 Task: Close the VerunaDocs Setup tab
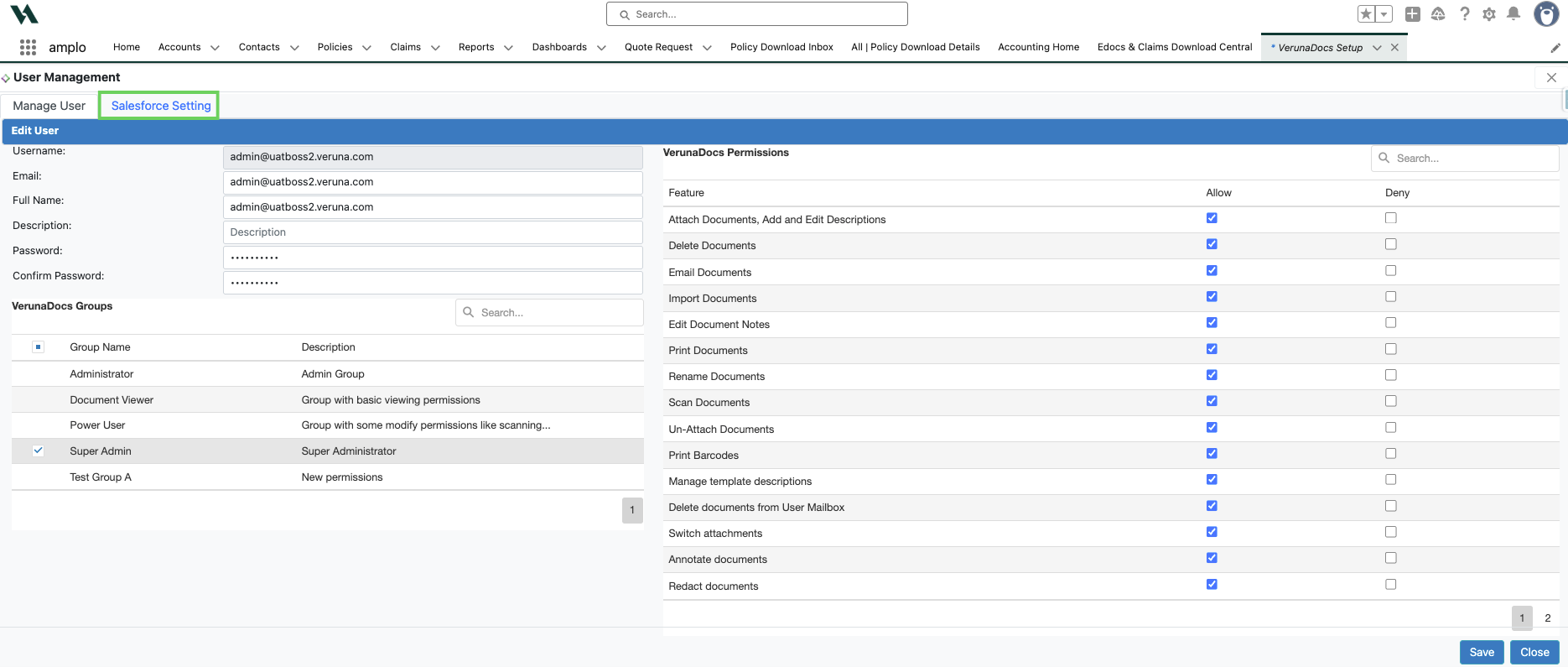point(1394,48)
